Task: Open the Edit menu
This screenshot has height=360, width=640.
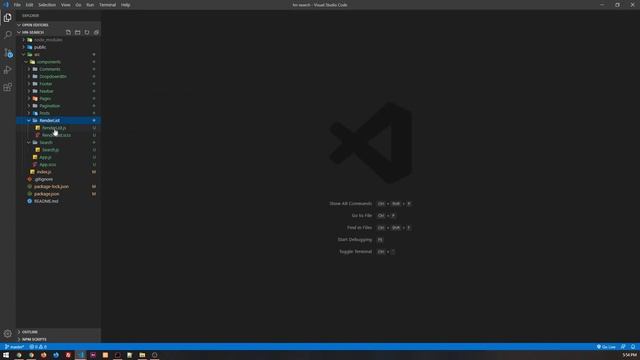Action: point(29,5)
